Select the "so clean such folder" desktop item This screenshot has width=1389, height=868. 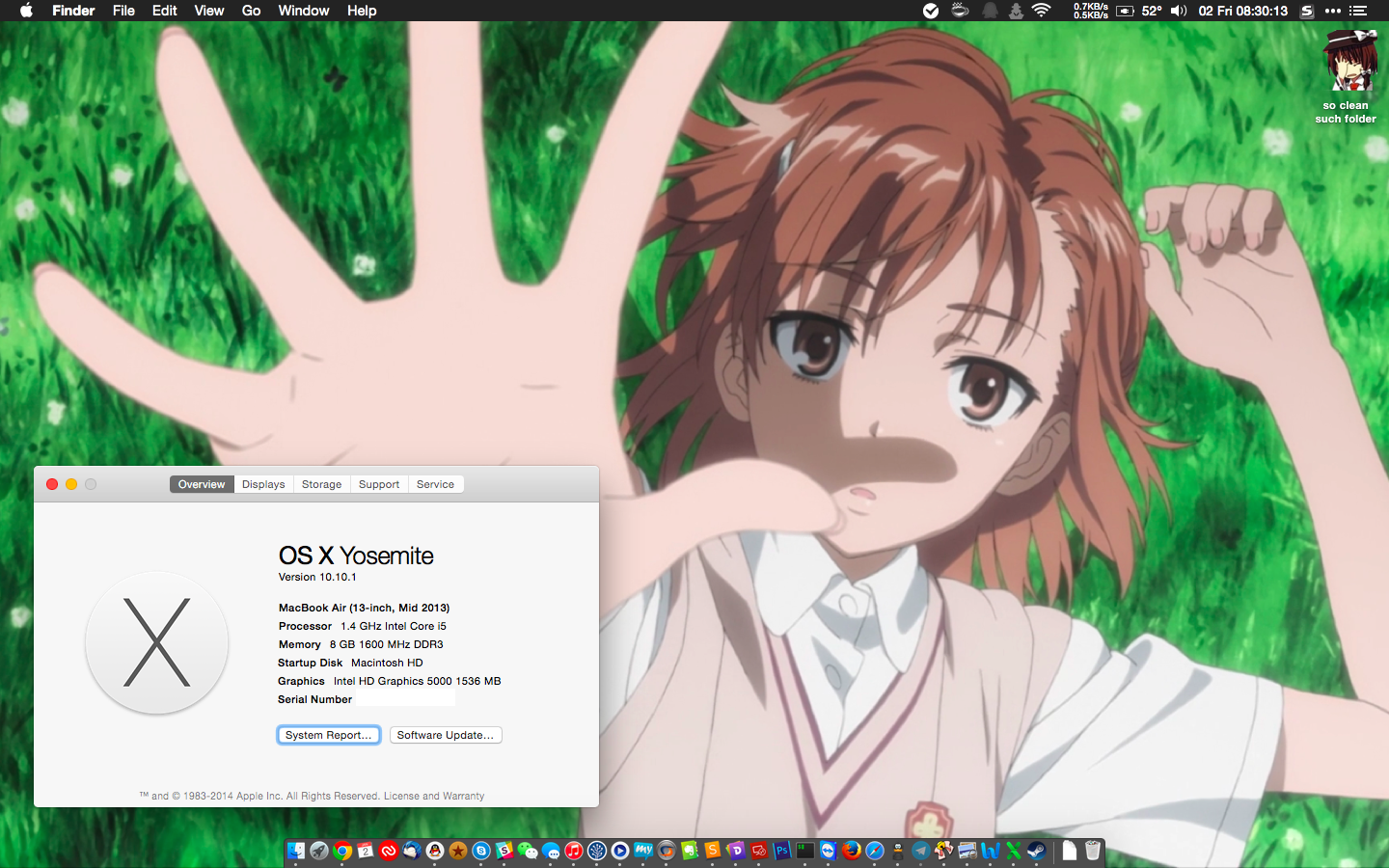coord(1348,76)
